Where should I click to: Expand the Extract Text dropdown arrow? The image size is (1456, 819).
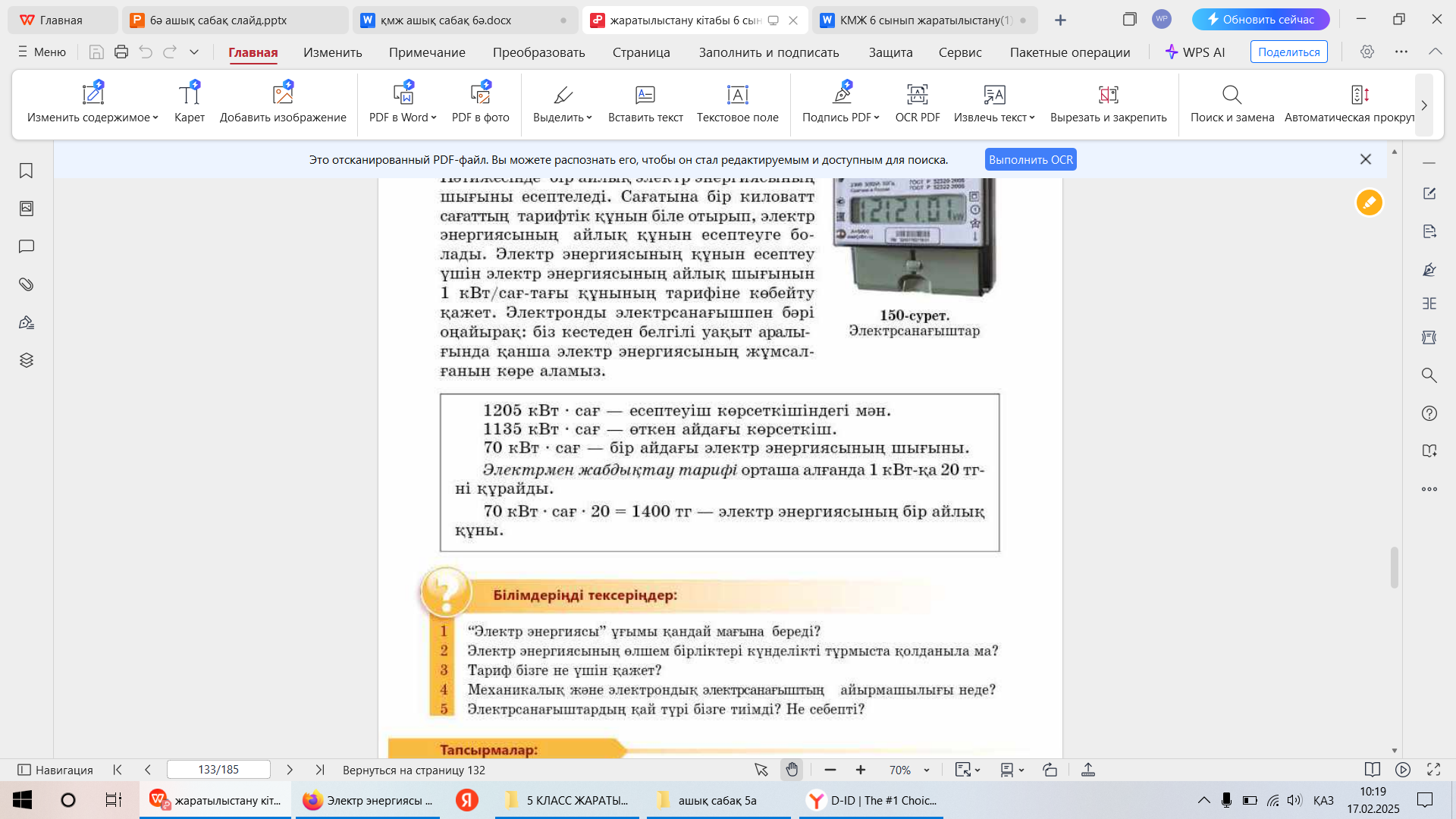(x=1032, y=118)
